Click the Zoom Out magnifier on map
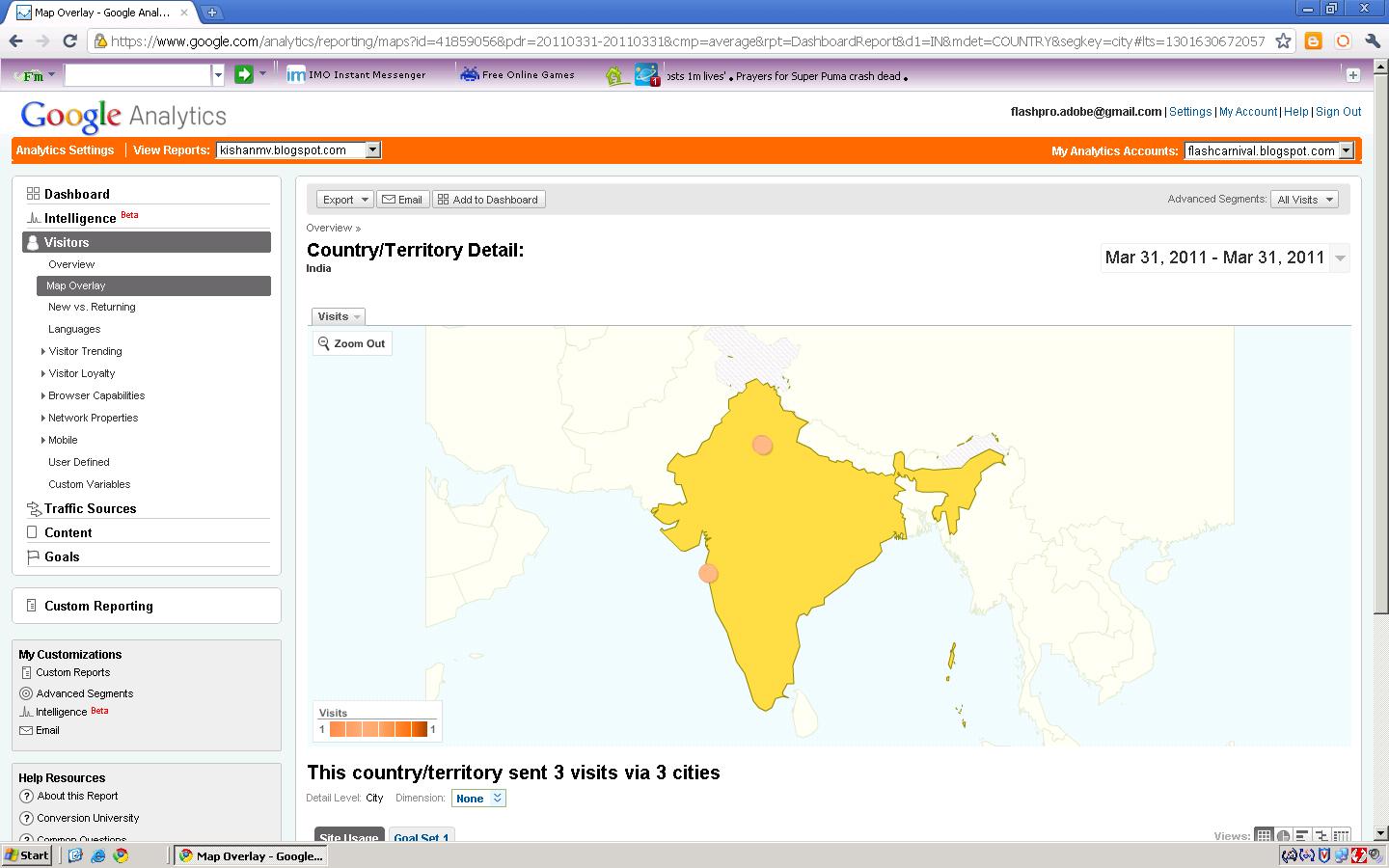The image size is (1389, 868). click(x=324, y=343)
